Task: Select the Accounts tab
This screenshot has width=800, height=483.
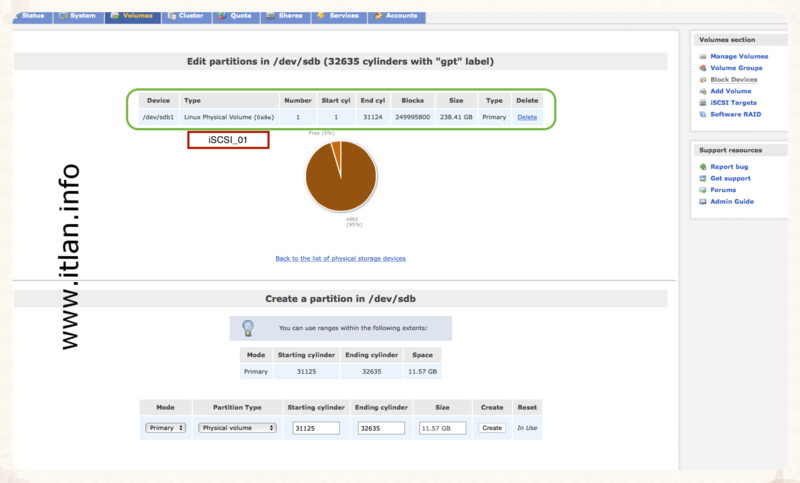Action: point(395,16)
